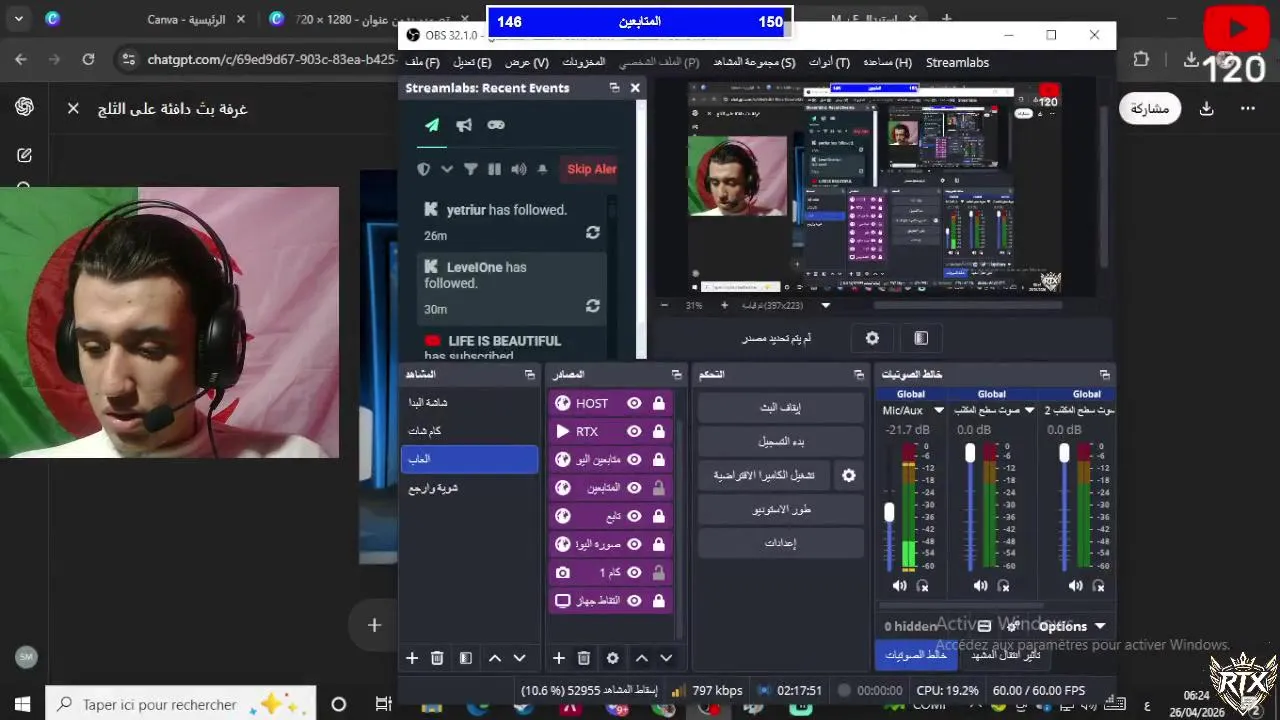The image size is (1280, 720).
Task: Open the preview scaling dropdown arrow
Action: (826, 305)
